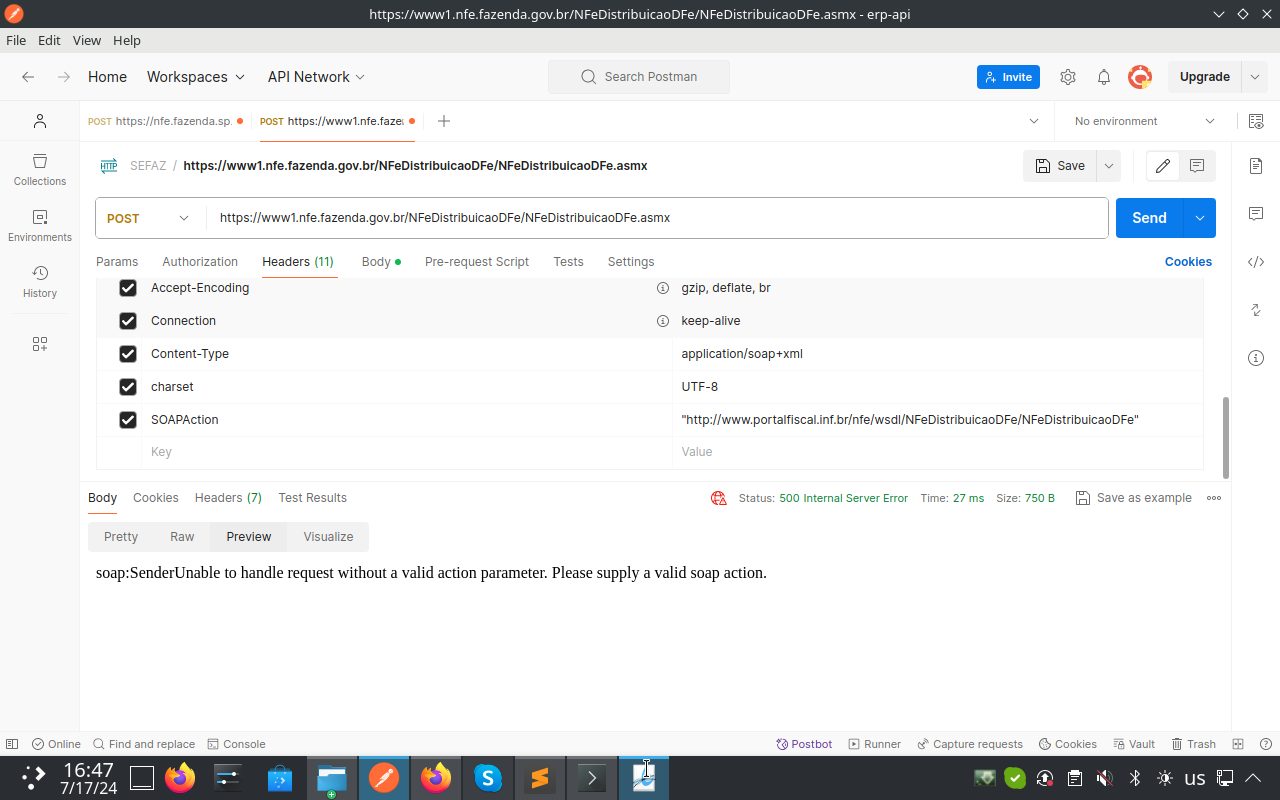1280x800 pixels.
Task: Expand the Upgrade dropdown arrow
Action: (x=1255, y=77)
